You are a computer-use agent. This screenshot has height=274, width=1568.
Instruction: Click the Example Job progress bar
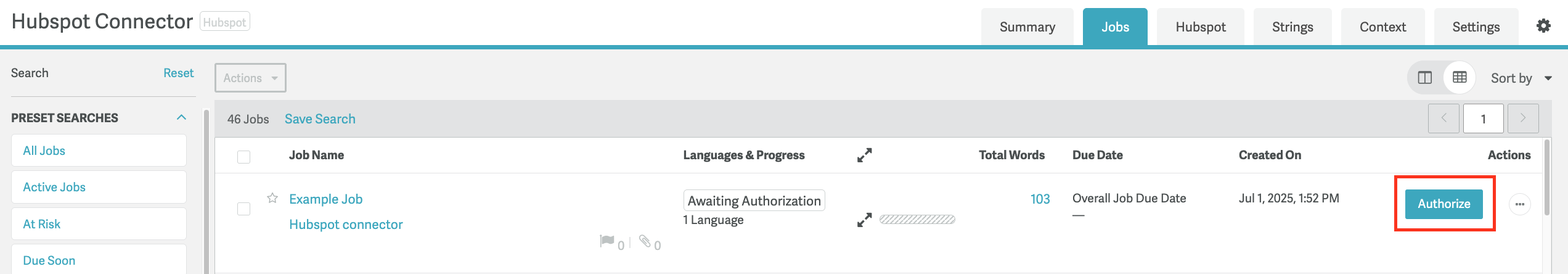917,220
